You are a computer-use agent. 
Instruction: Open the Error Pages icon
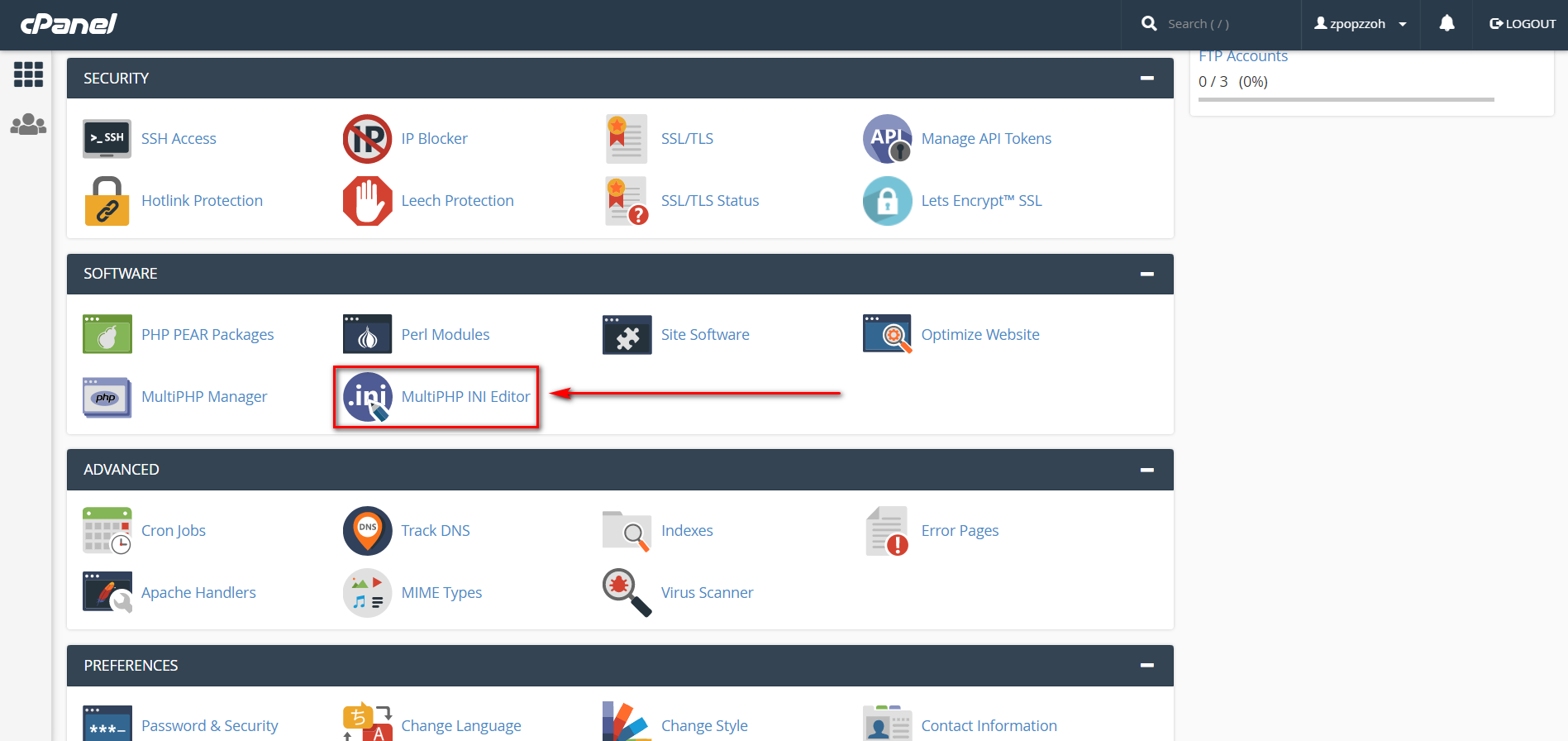point(888,530)
